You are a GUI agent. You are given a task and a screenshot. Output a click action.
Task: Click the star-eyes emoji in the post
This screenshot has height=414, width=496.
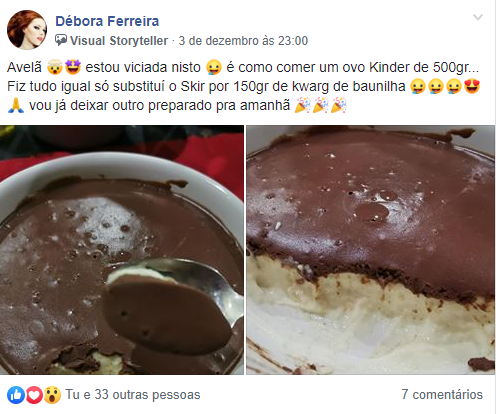coord(73,67)
